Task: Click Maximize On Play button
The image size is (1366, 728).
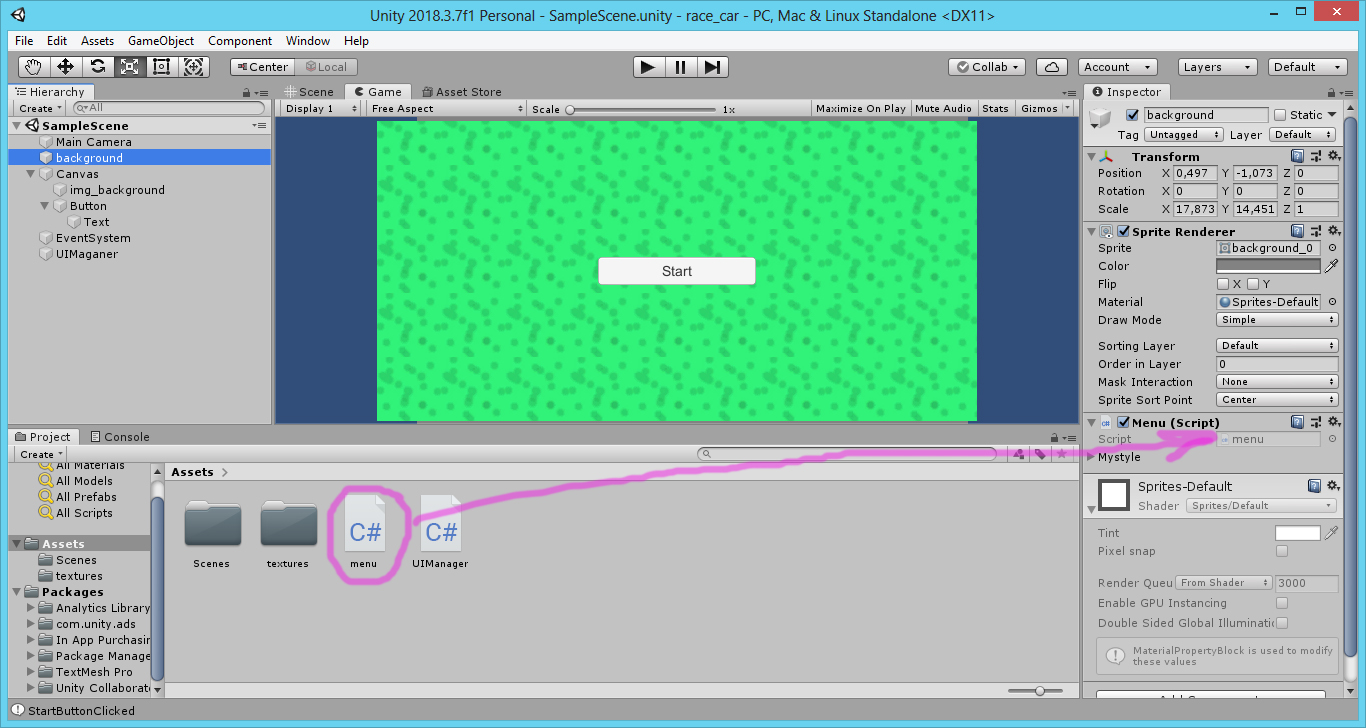Action: click(x=861, y=108)
